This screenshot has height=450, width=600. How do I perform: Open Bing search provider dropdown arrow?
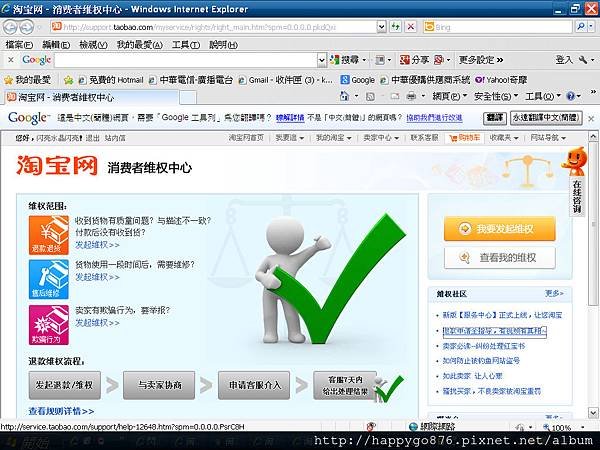tap(591, 27)
